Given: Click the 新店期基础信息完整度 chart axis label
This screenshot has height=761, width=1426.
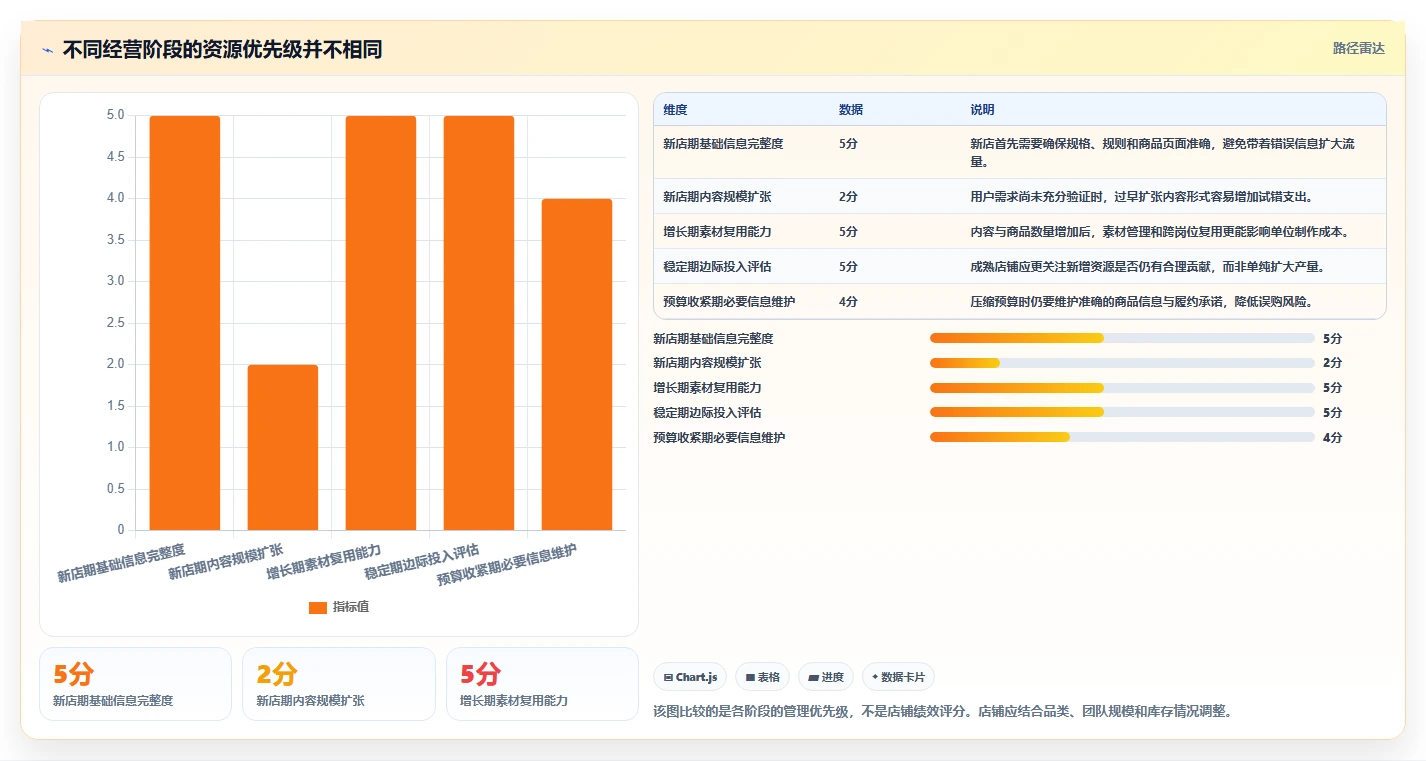Looking at the screenshot, I should click(x=122, y=564).
